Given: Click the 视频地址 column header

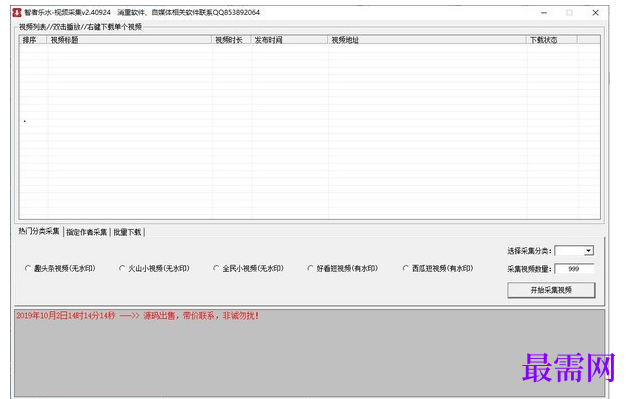Looking at the screenshot, I should pos(427,40).
